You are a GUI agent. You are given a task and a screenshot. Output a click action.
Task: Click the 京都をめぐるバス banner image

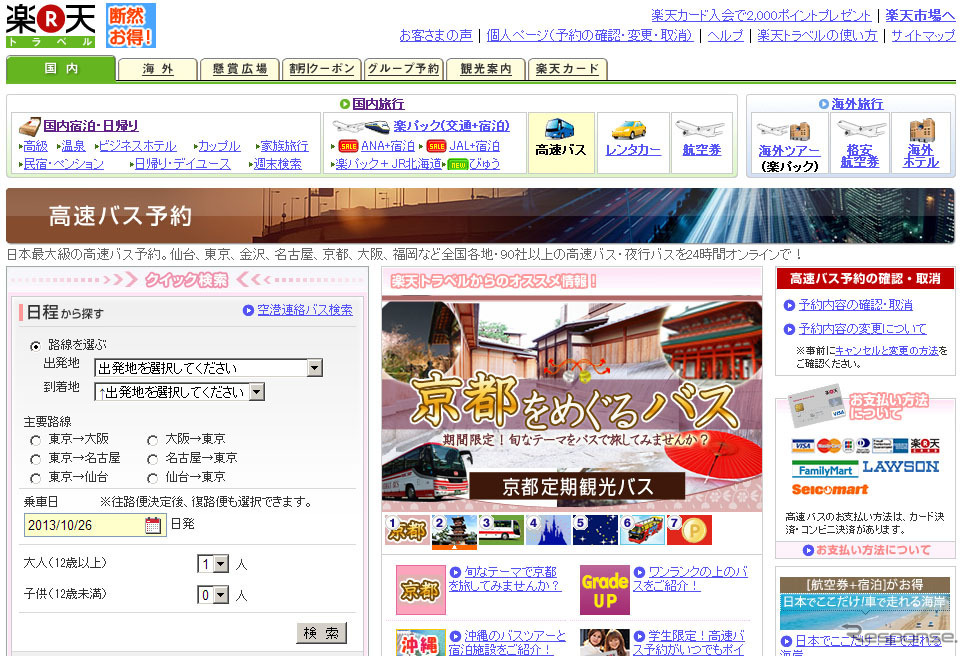pyautogui.click(x=571, y=405)
